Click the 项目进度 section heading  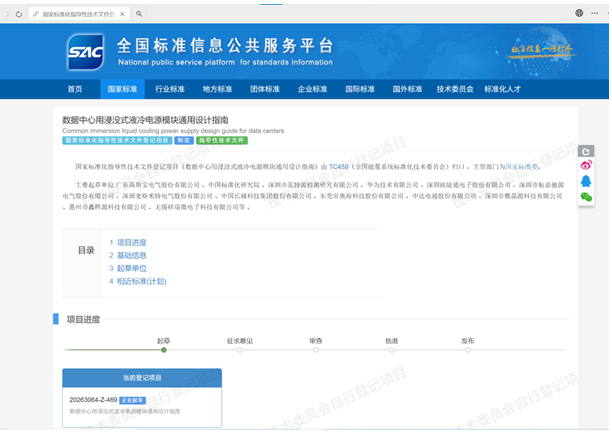[x=83, y=320]
